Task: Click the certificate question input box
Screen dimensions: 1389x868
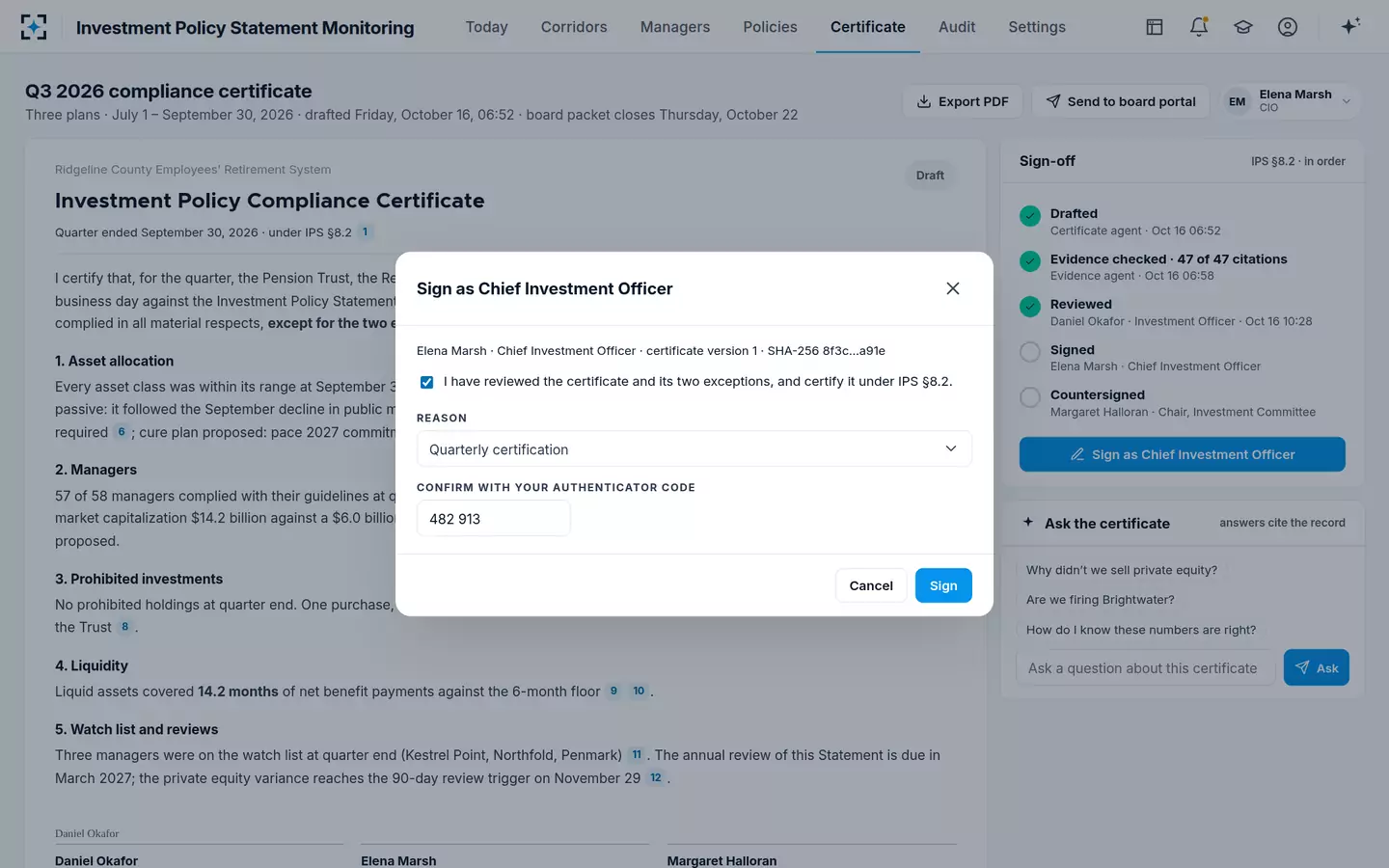Action: point(1146,667)
